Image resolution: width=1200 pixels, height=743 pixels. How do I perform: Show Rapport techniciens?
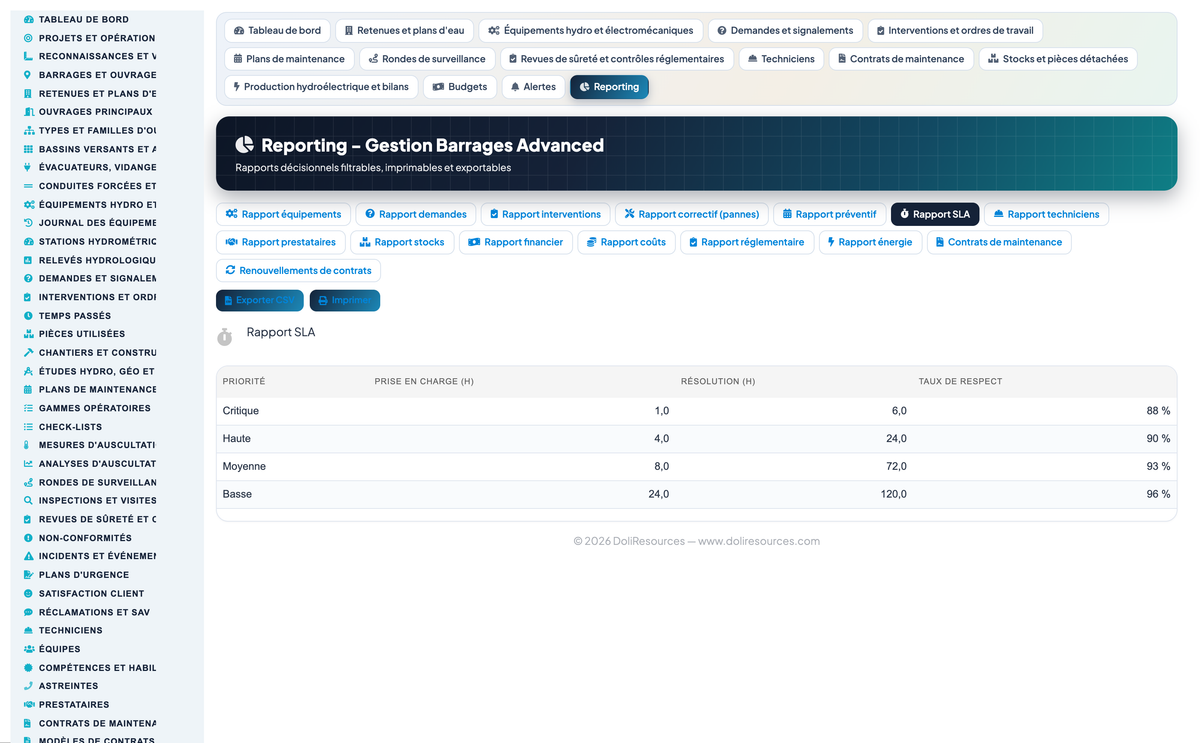(x=1046, y=214)
